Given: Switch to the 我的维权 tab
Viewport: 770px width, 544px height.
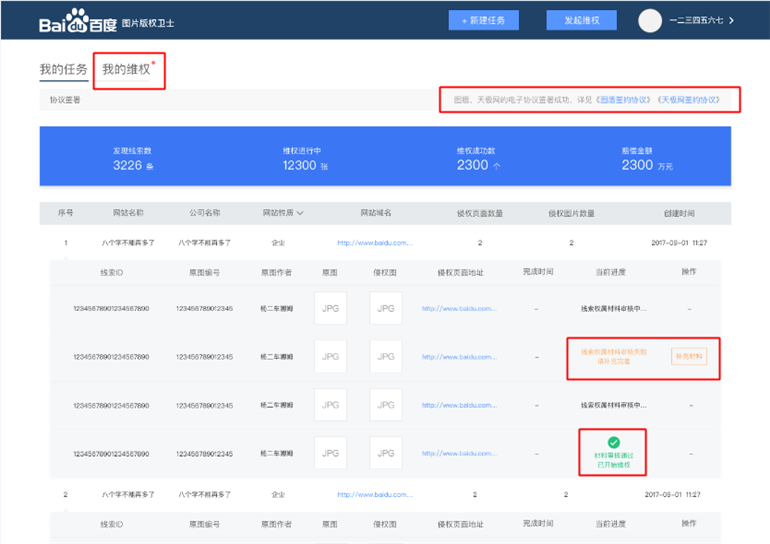Looking at the screenshot, I should 126,70.
